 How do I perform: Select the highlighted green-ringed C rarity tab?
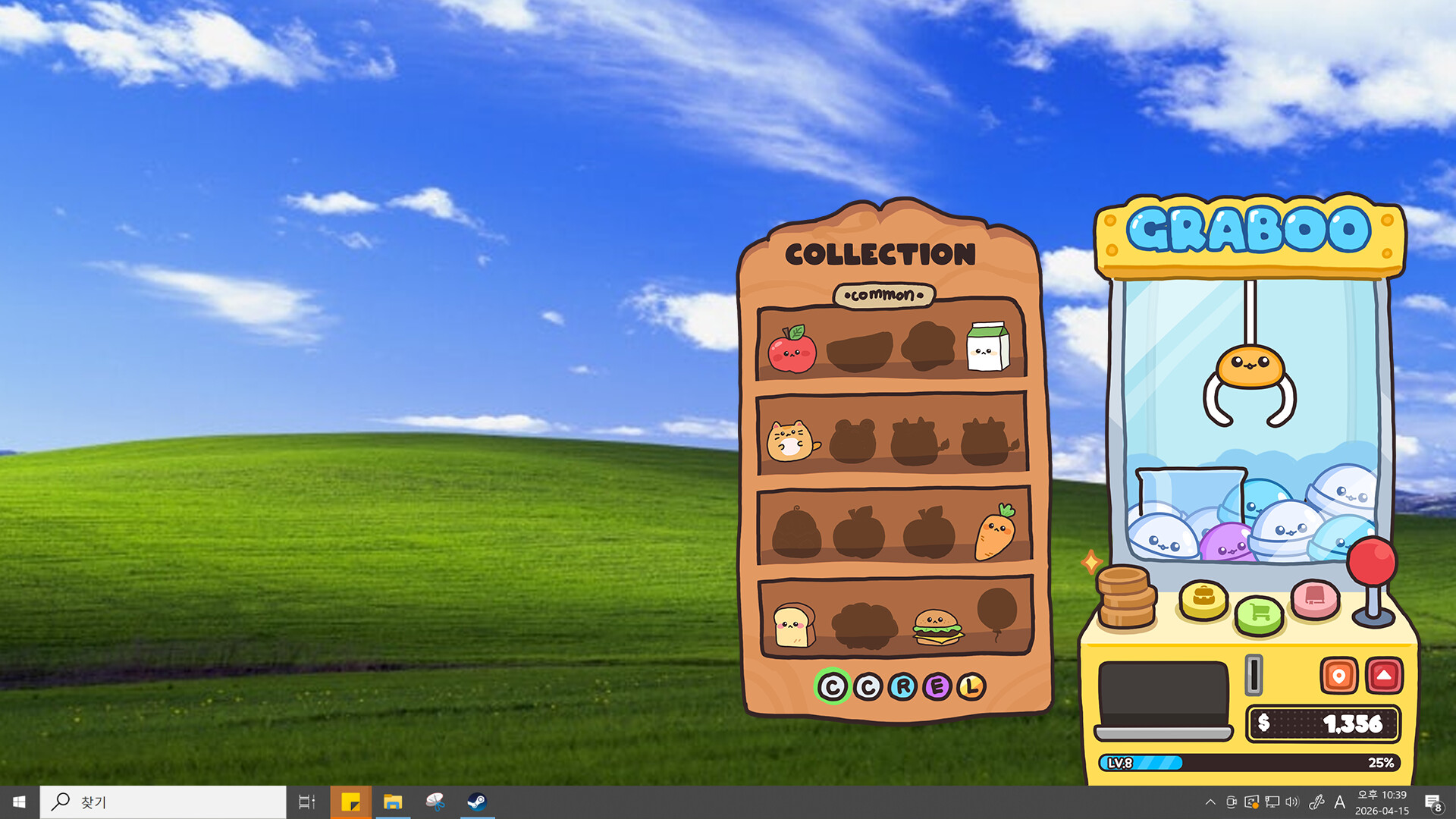click(832, 687)
